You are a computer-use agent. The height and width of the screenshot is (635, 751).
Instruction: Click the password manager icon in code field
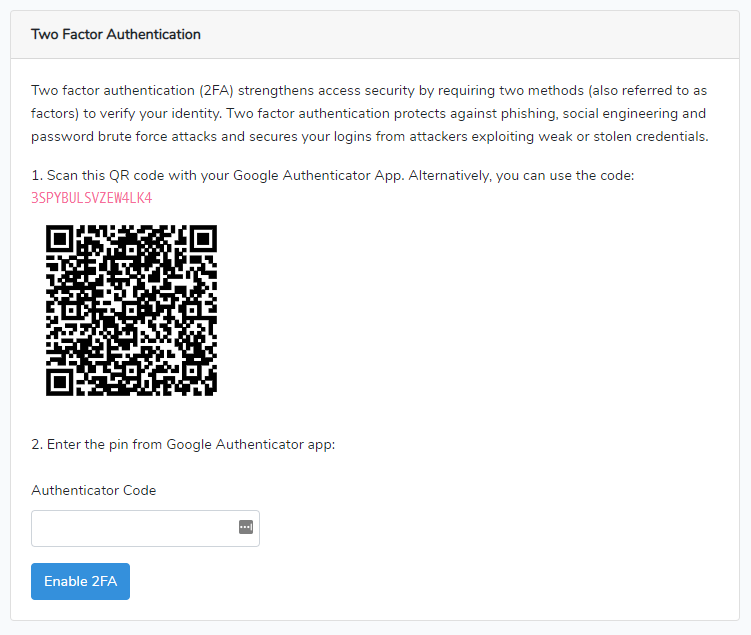pyautogui.click(x=246, y=527)
